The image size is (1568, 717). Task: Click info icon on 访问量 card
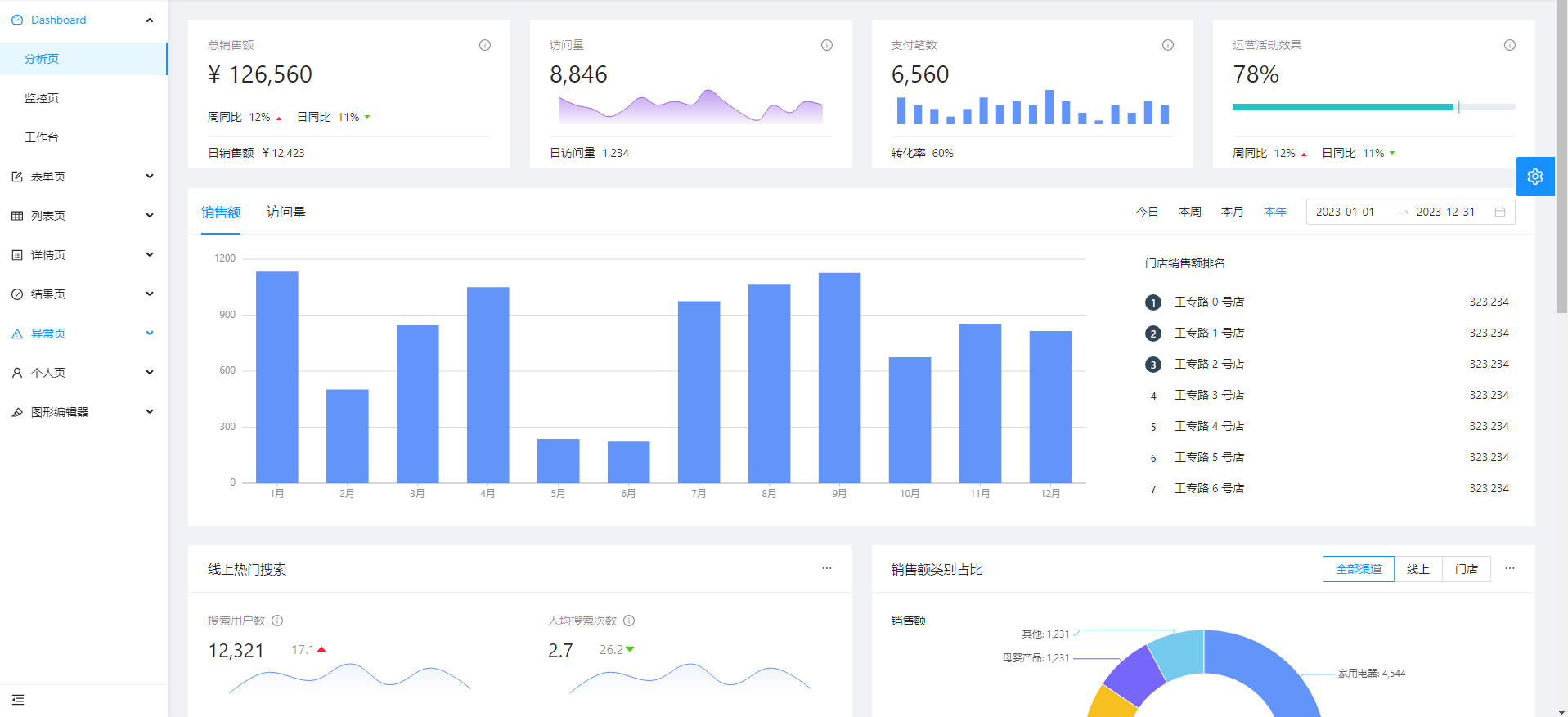click(827, 45)
